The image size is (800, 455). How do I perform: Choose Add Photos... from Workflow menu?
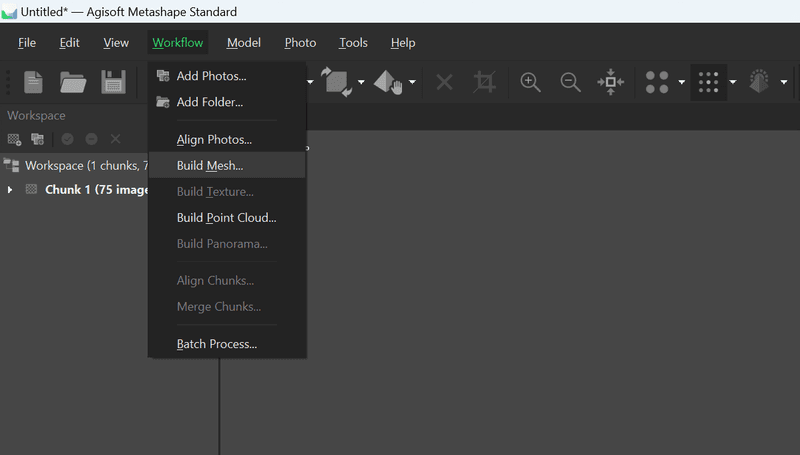coord(228,76)
